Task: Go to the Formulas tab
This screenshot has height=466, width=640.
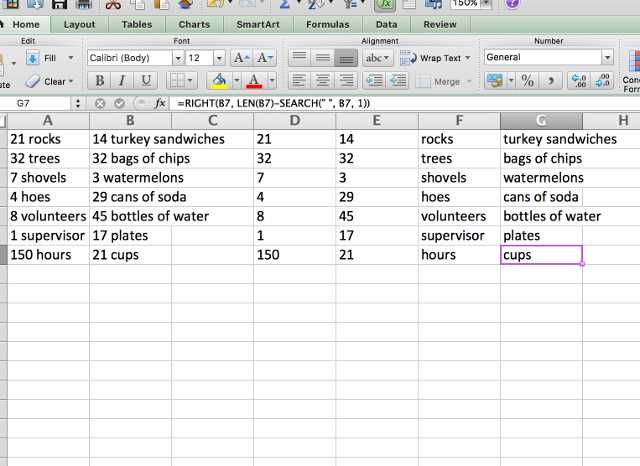Action: (x=328, y=24)
